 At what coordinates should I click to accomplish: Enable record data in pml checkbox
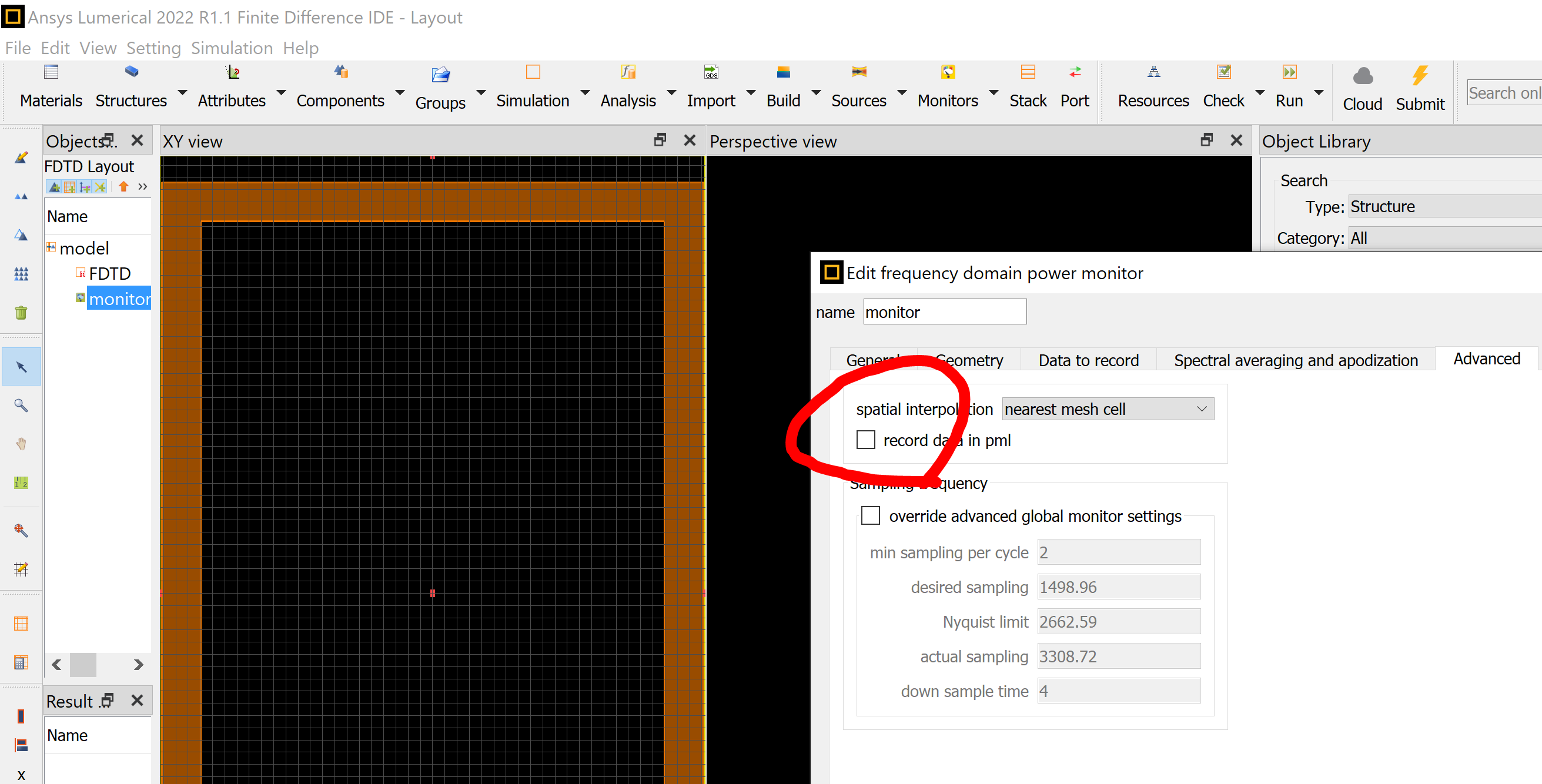tap(865, 440)
